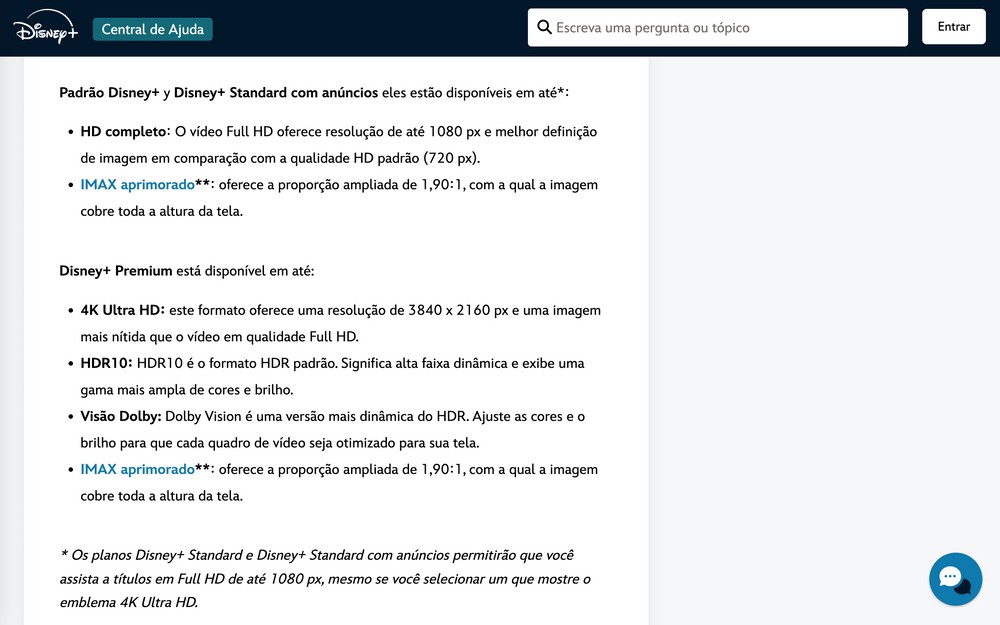Click the "HDR10:" bold label

(106, 364)
